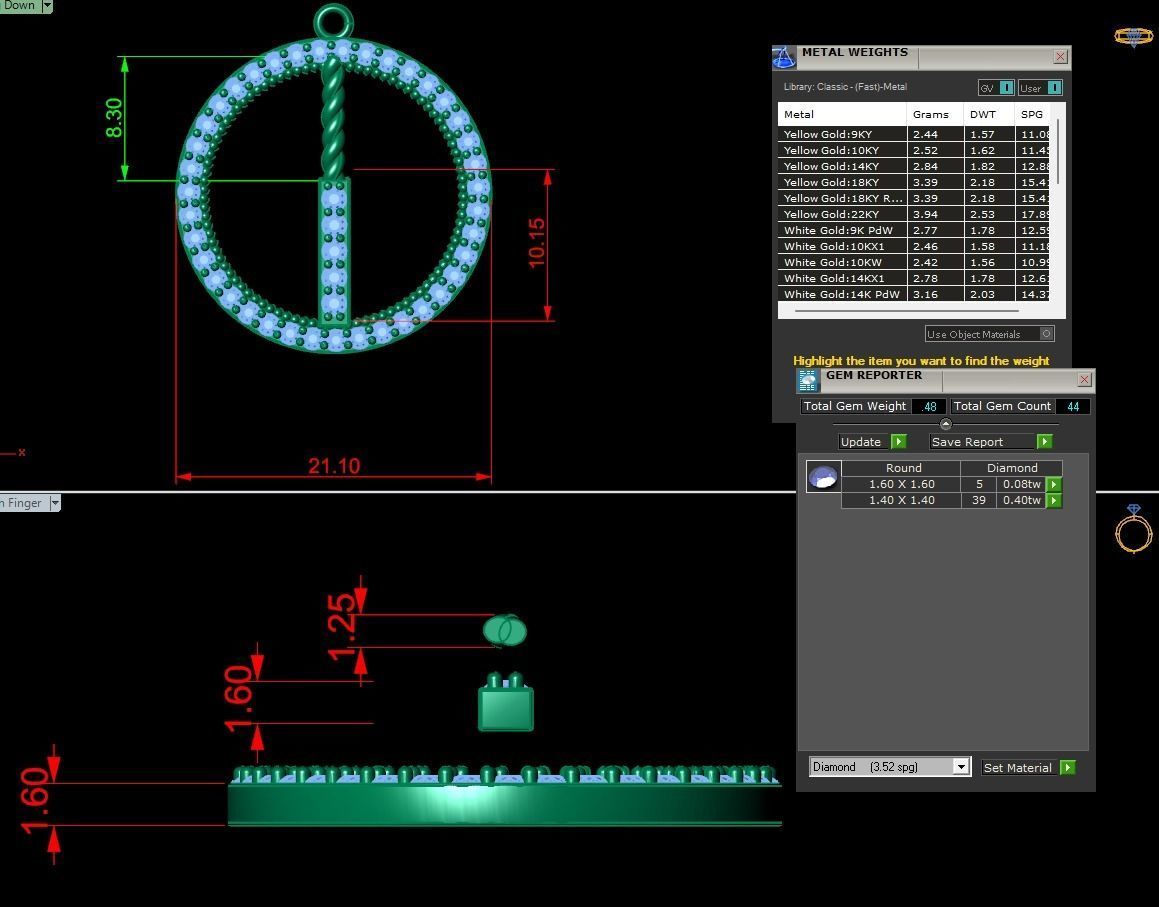Select the Yellow Gold:9KY row
Viewport: 1159px width, 907px height.
pos(914,135)
